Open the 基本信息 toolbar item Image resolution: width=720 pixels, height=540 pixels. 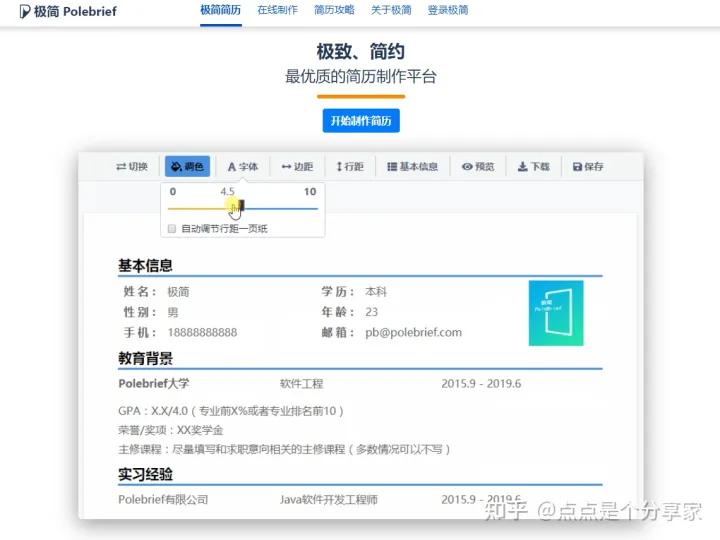click(412, 166)
